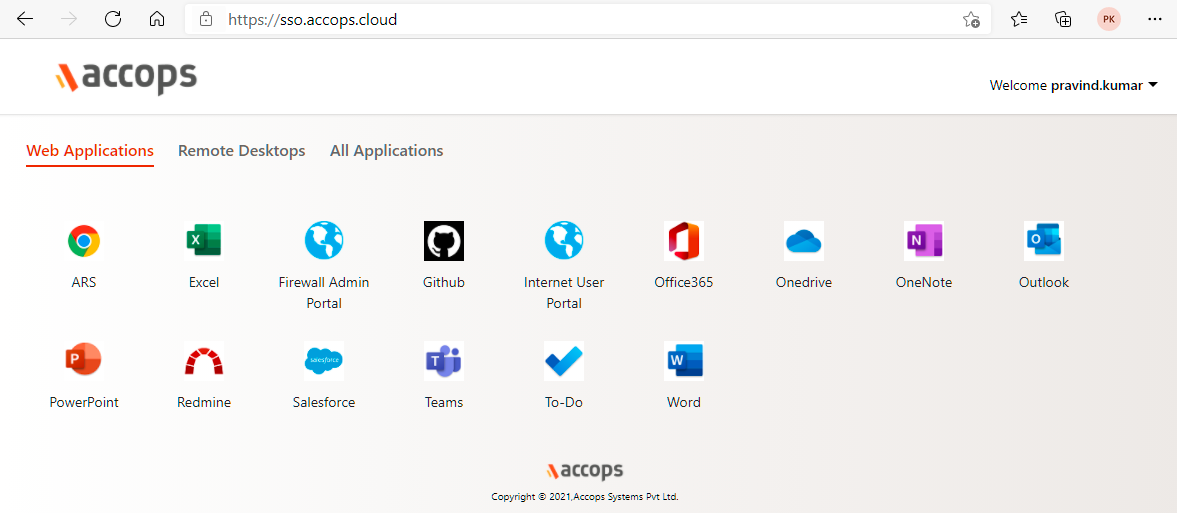Open the browser settings ellipsis menu
1177x513 pixels.
[x=1154, y=19]
